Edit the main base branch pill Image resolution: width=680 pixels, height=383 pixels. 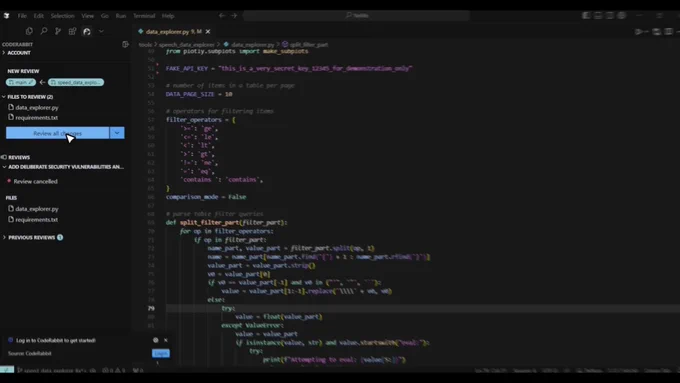coord(21,82)
